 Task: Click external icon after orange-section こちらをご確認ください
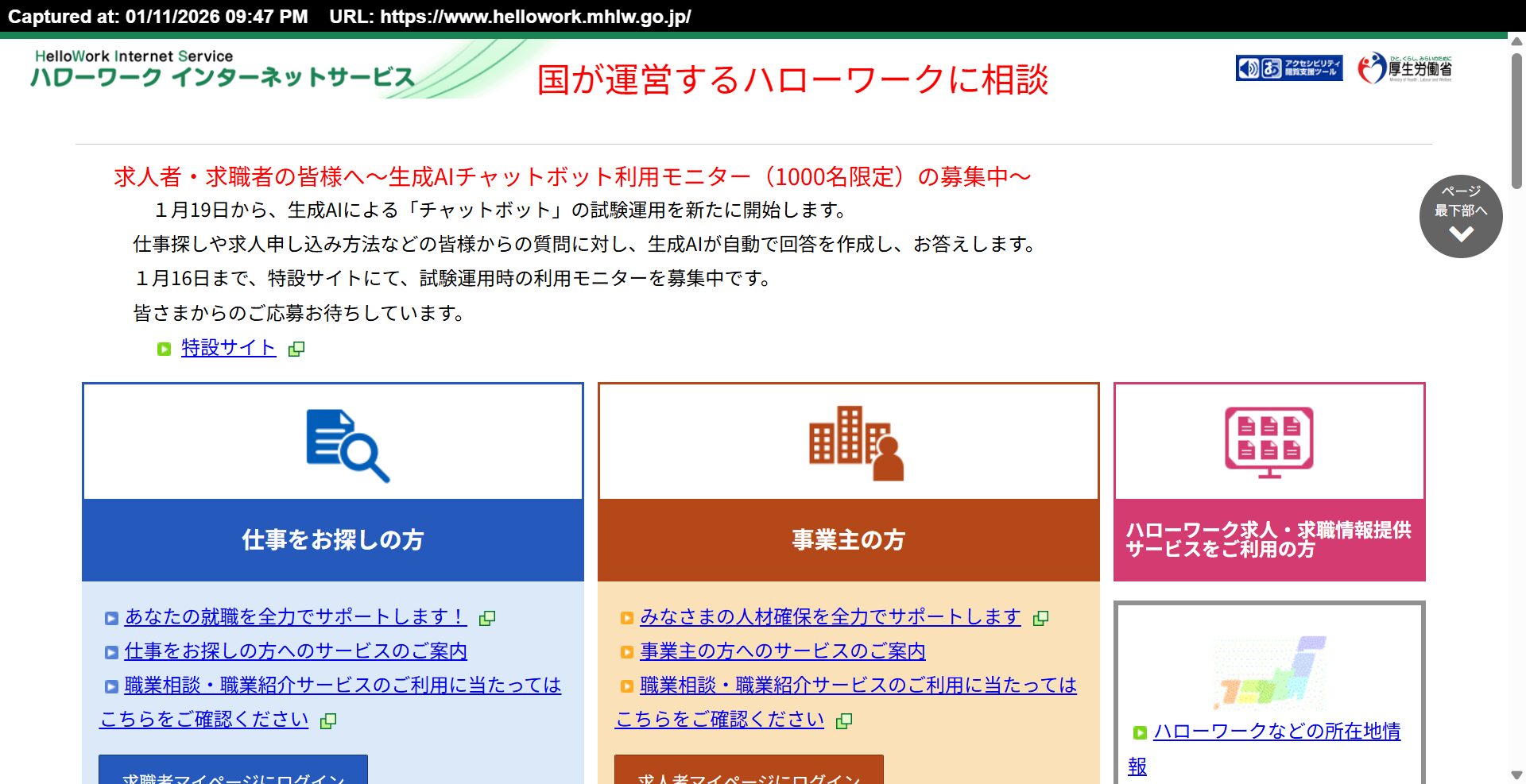(844, 720)
